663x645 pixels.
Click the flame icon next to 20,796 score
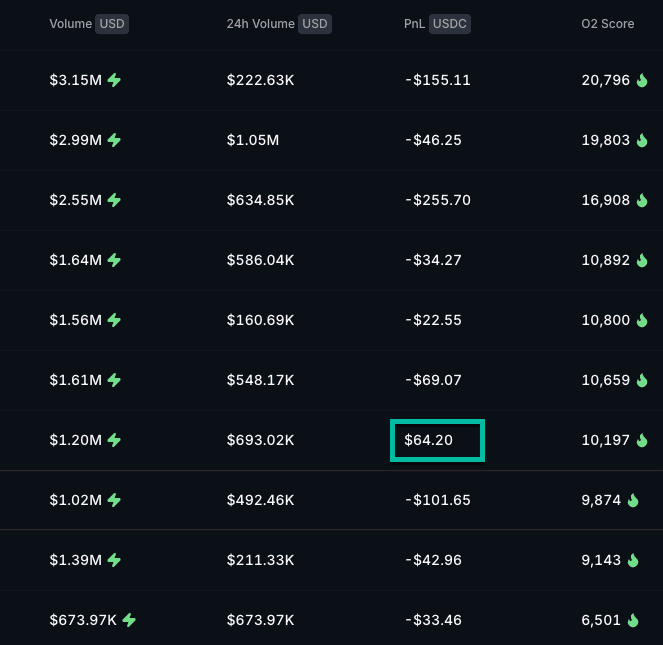coord(641,80)
